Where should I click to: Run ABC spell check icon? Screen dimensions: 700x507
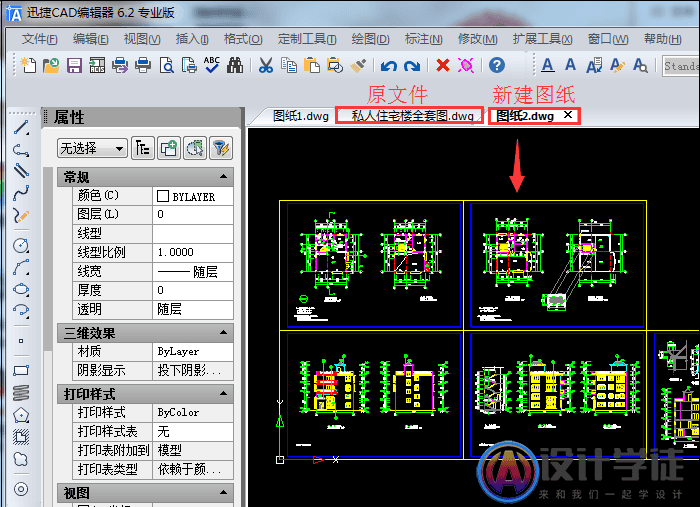pyautogui.click(x=212, y=65)
